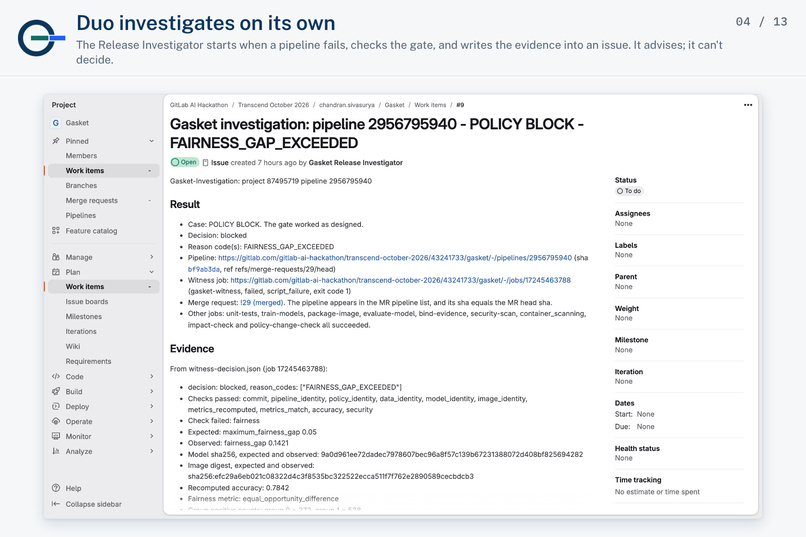This screenshot has width=806, height=537.
Task: Open Issue boards in the sidebar
Action: 87,302
